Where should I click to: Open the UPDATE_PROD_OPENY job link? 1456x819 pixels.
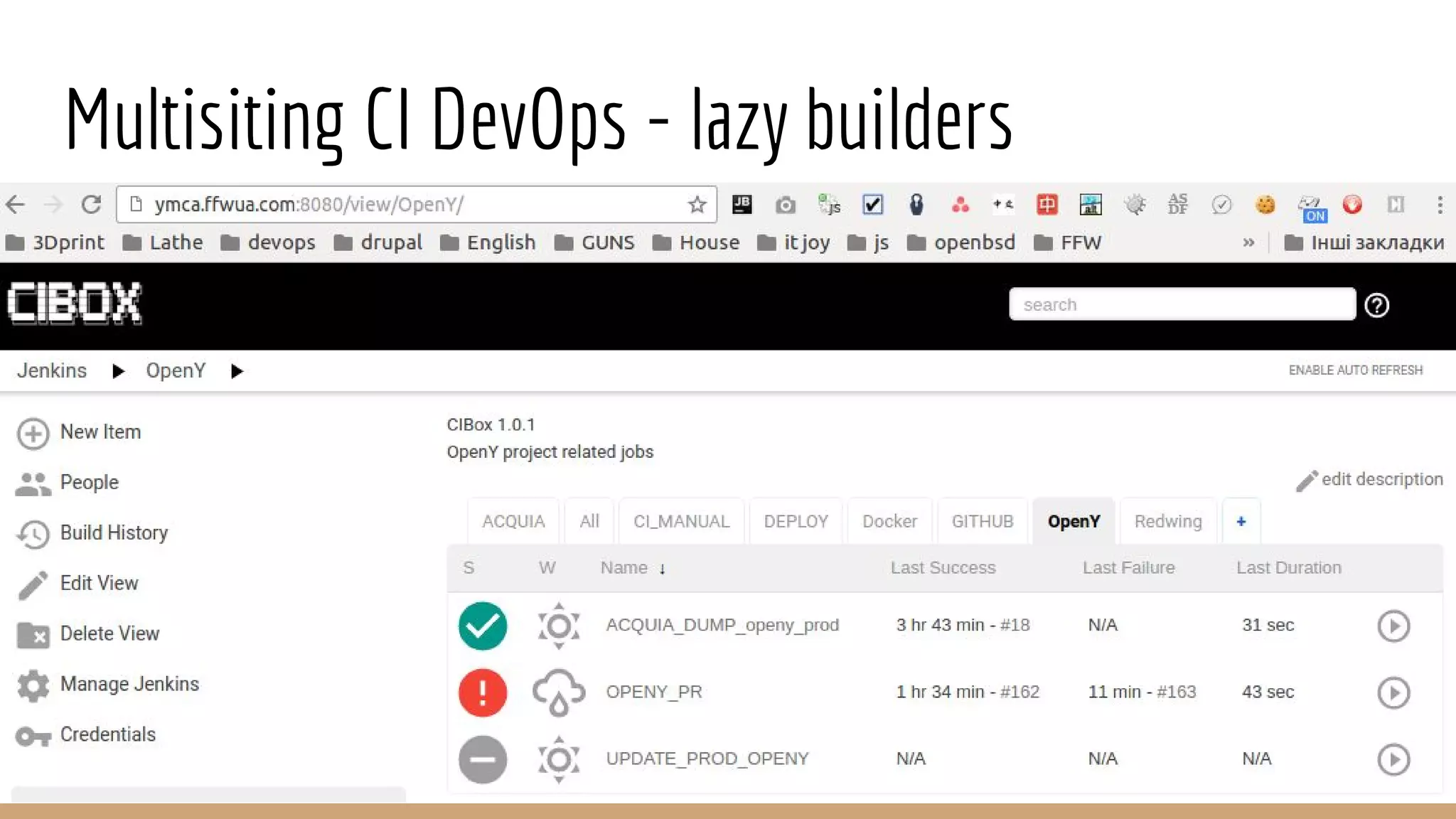(707, 759)
